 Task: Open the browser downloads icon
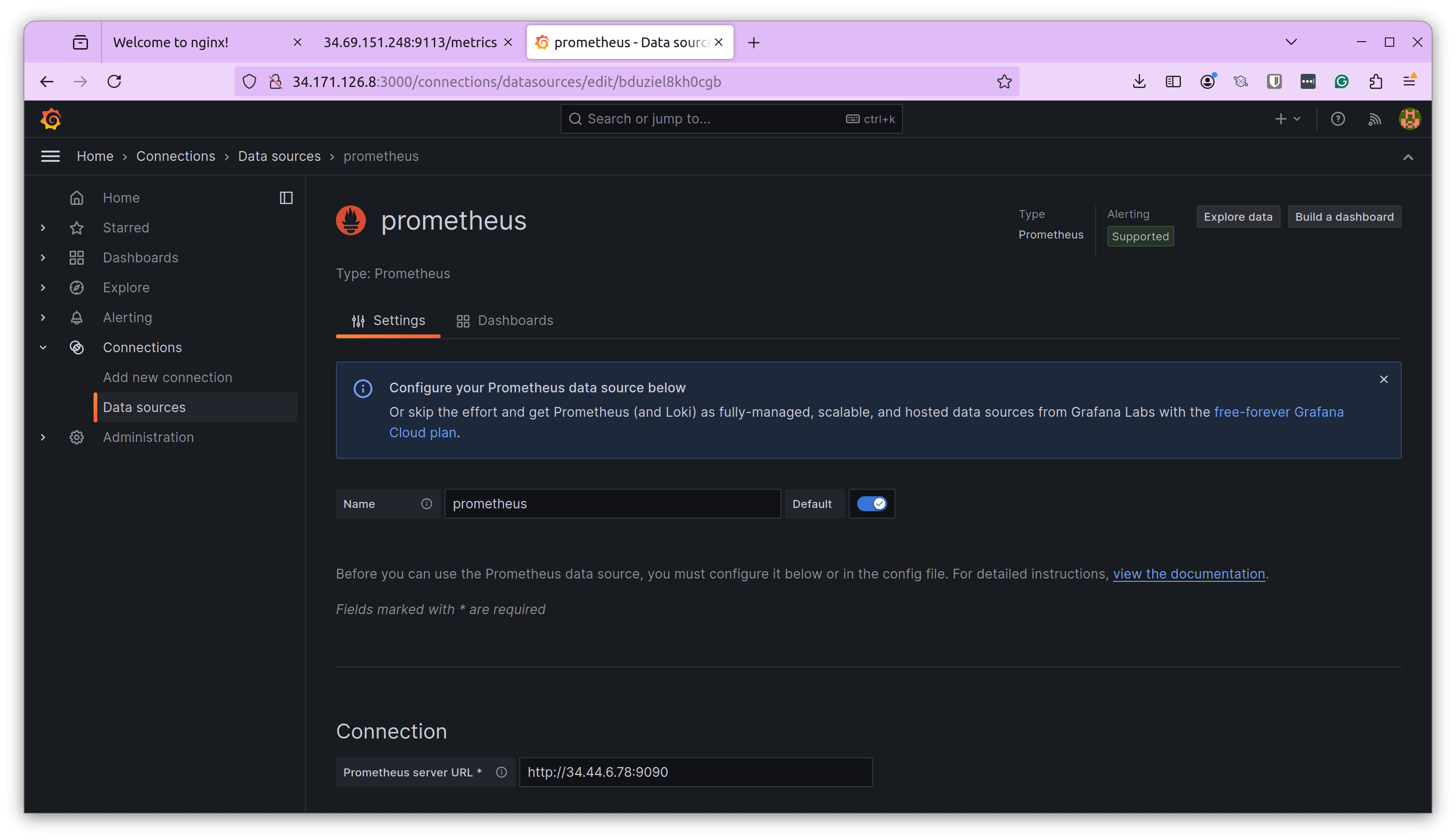(1139, 81)
